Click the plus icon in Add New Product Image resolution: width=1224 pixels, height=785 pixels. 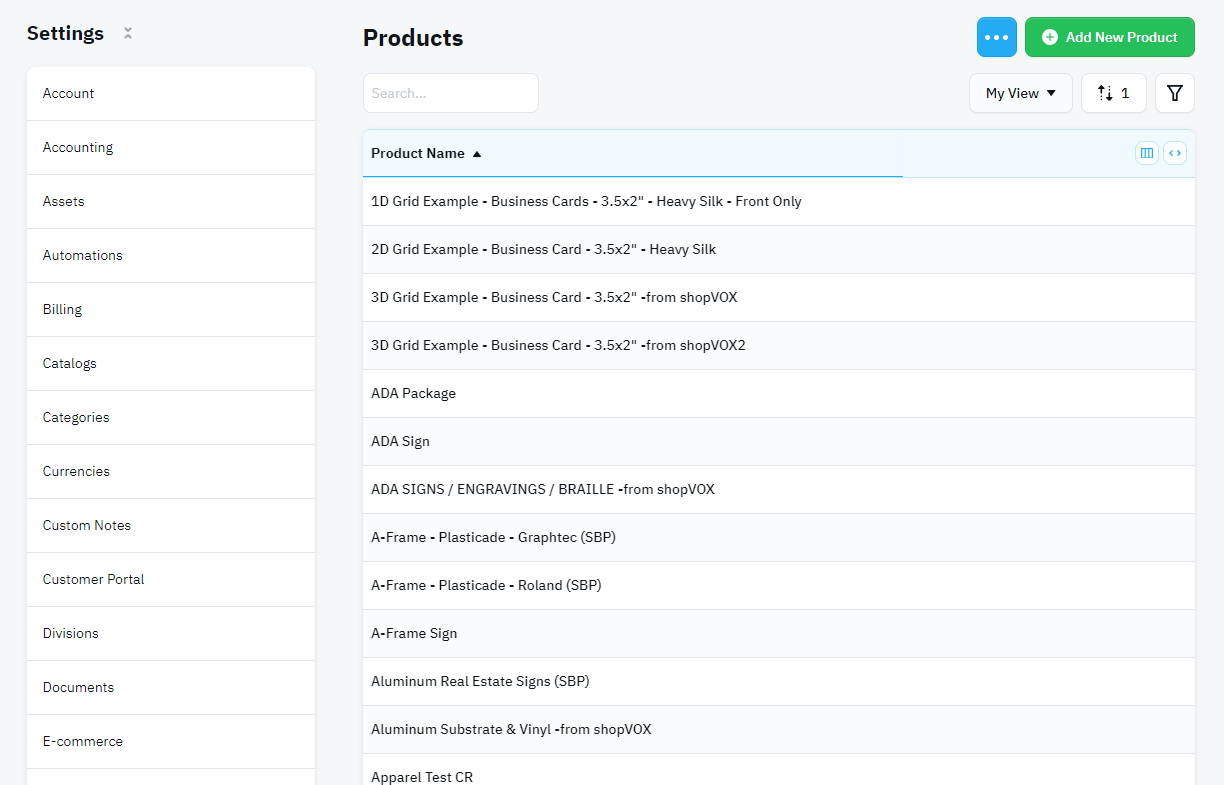click(1050, 37)
